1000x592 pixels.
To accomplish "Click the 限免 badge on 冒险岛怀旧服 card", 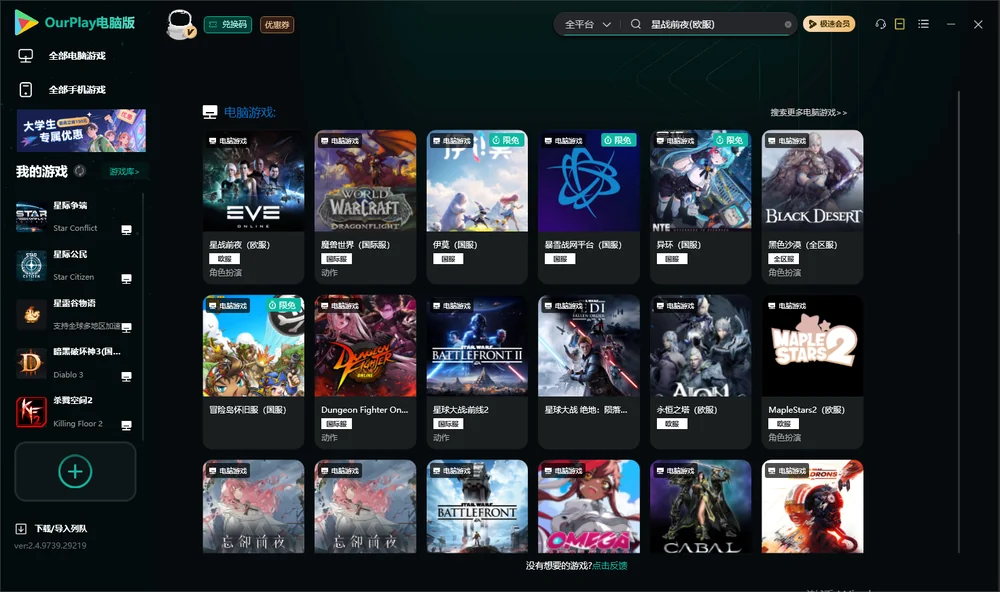I will tap(283, 305).
